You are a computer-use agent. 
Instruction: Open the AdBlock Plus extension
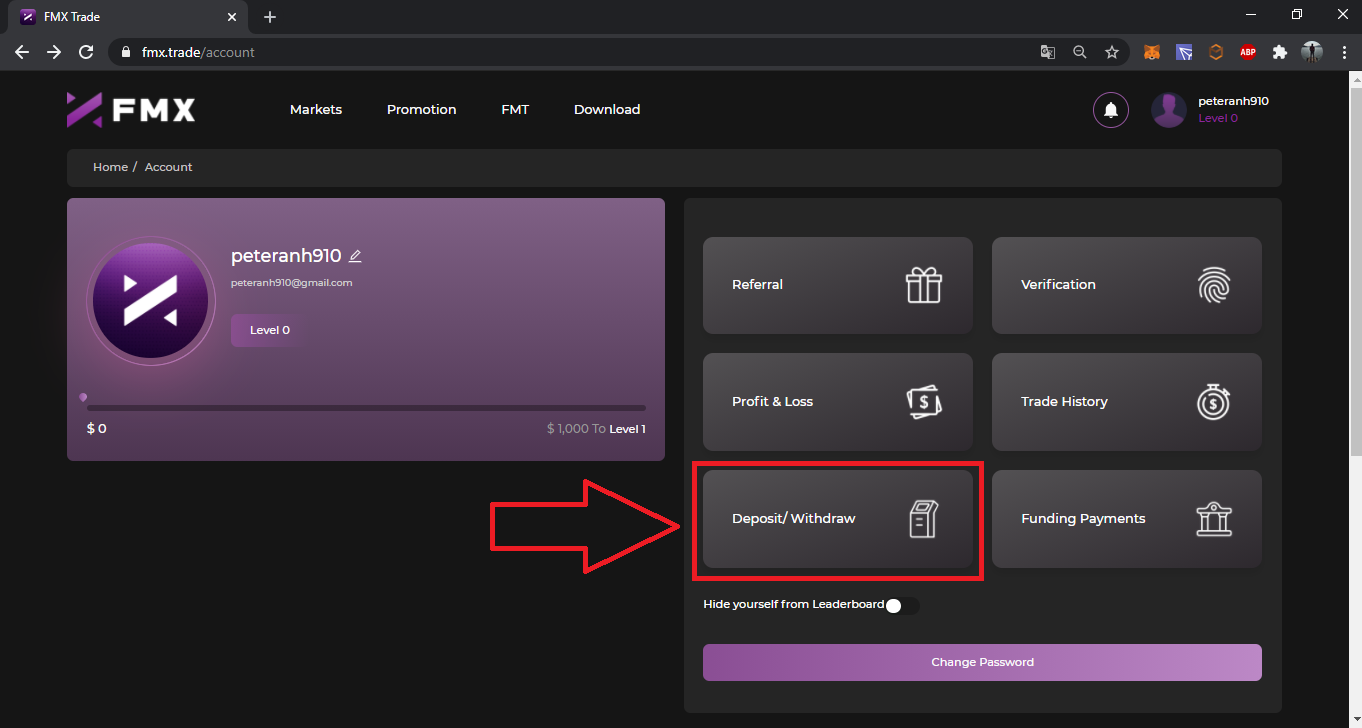tap(1247, 52)
